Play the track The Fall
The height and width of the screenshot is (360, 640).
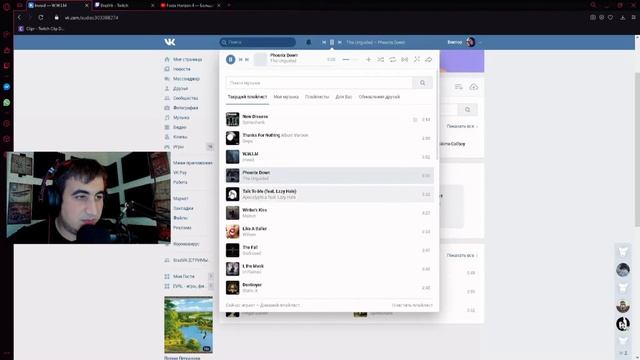click(x=329, y=250)
